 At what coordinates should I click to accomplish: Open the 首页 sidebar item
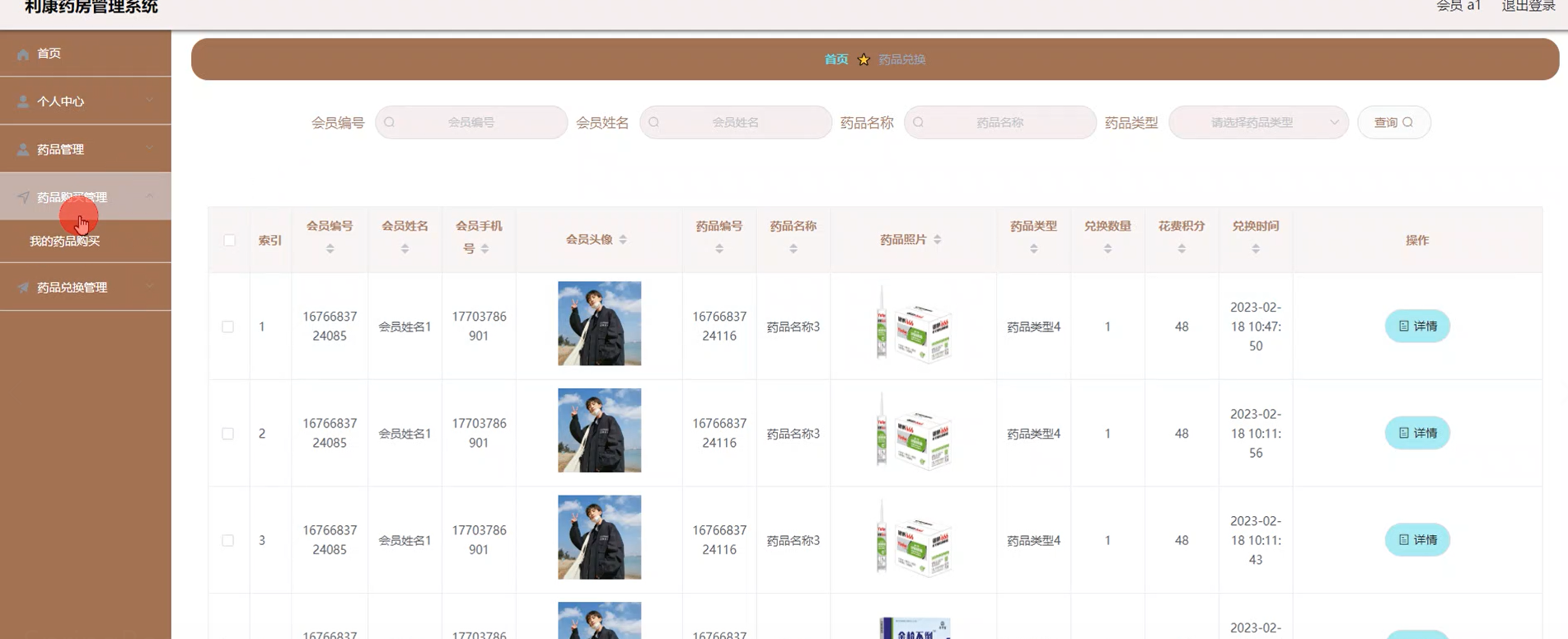pyautogui.click(x=86, y=54)
